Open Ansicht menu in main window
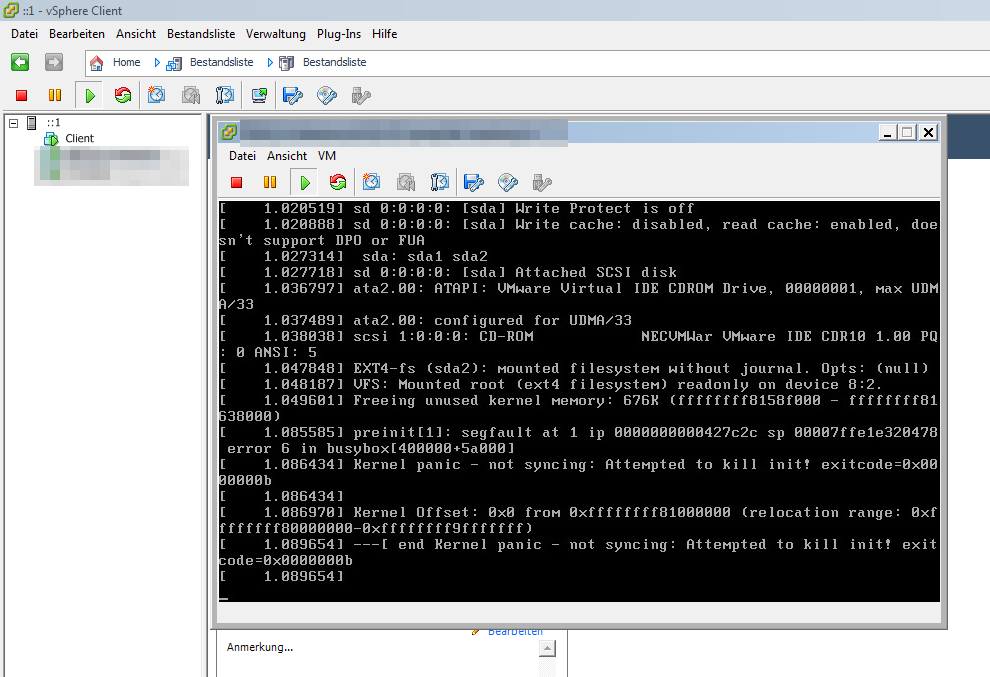Image resolution: width=990 pixels, height=677 pixels. coord(136,34)
